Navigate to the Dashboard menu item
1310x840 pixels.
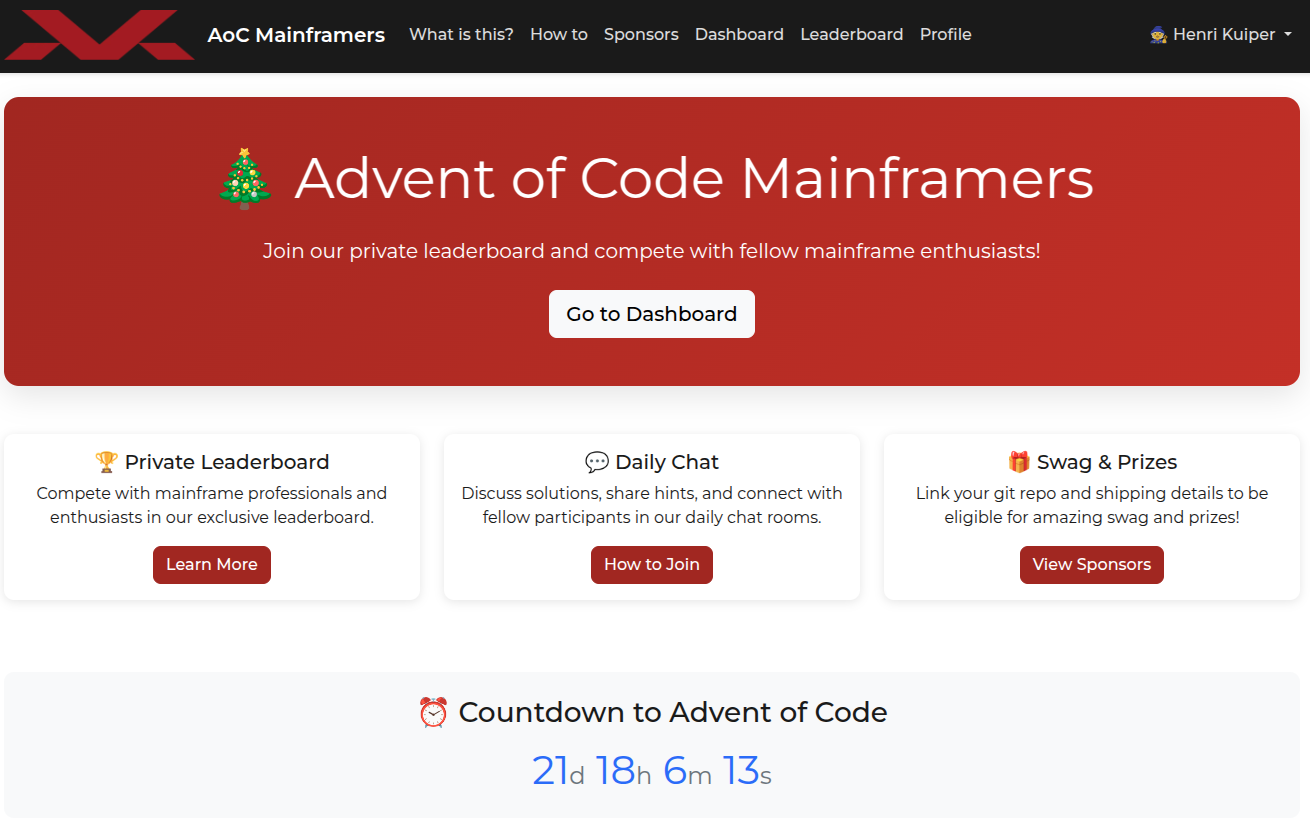(x=739, y=34)
